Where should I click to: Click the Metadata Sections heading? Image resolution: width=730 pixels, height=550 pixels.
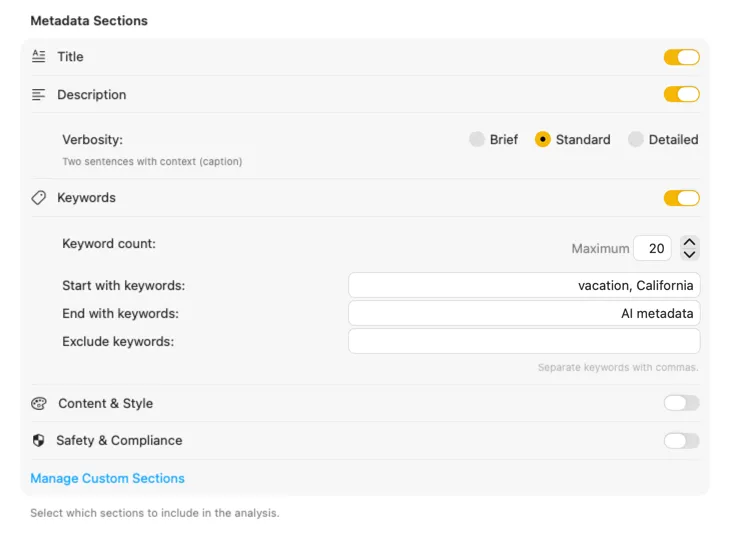click(x=89, y=20)
